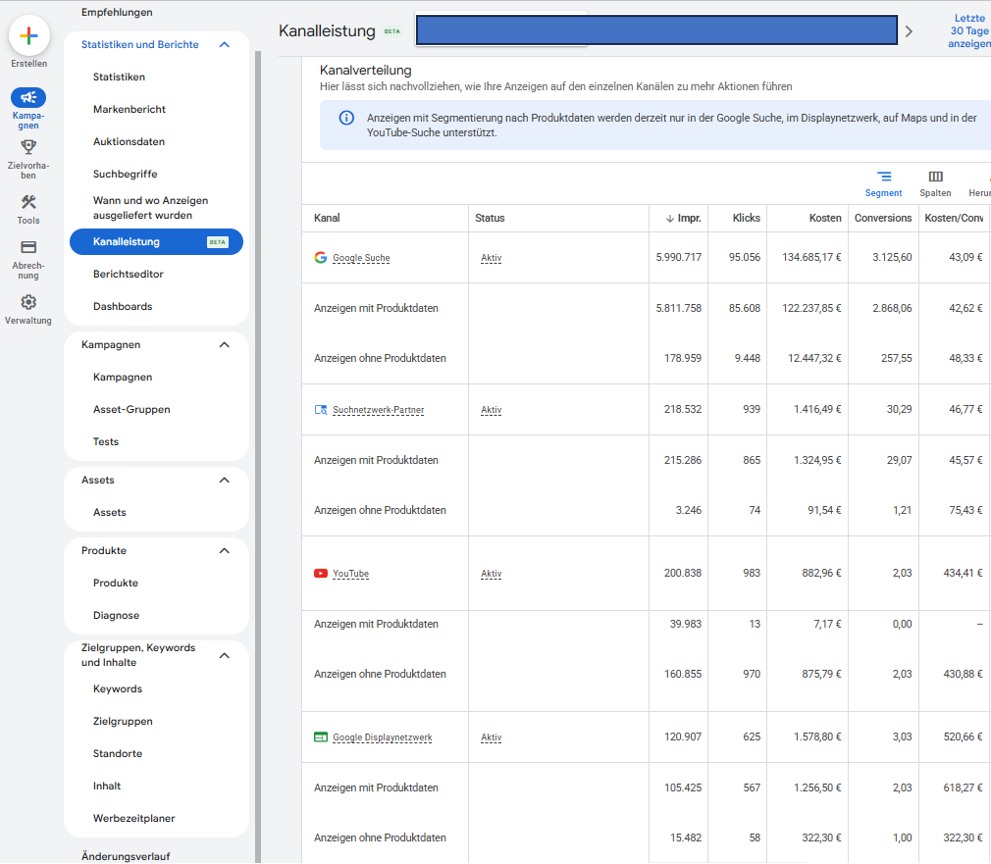991x864 pixels.
Task: Click the Spalten columns icon
Action: coord(934,177)
